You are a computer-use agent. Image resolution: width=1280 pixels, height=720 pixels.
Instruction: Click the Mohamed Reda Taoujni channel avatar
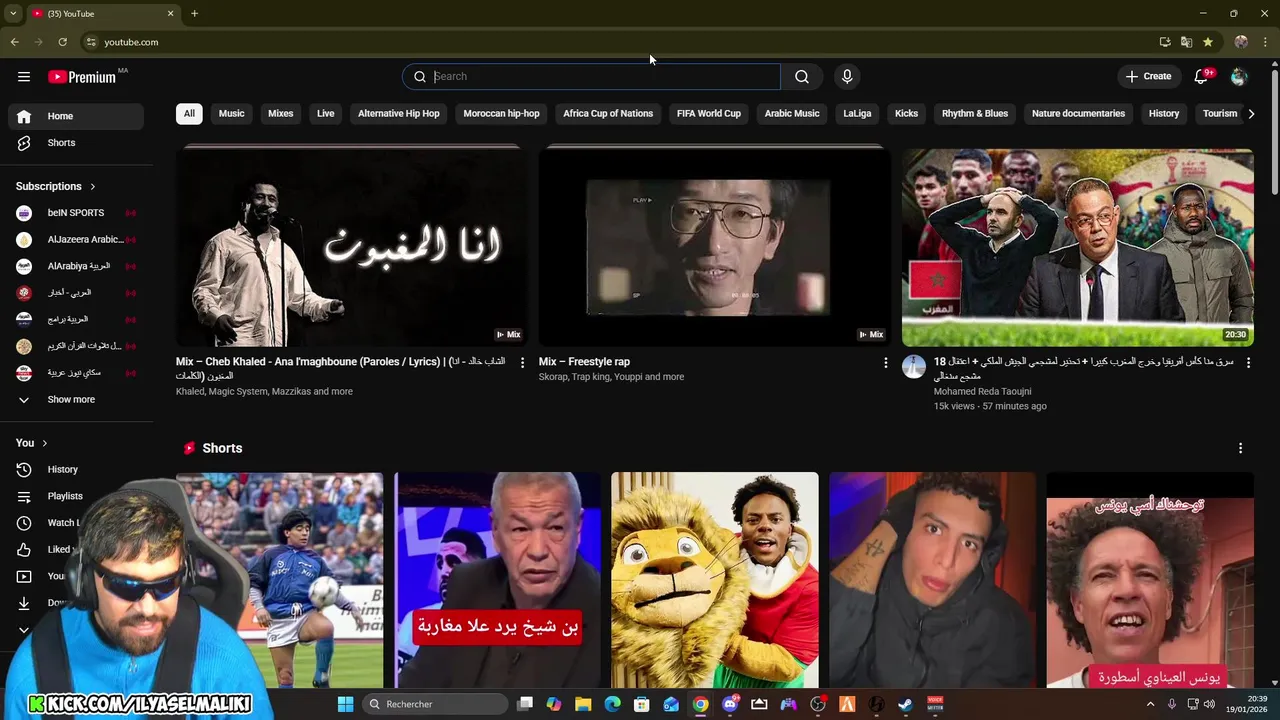tap(914, 366)
